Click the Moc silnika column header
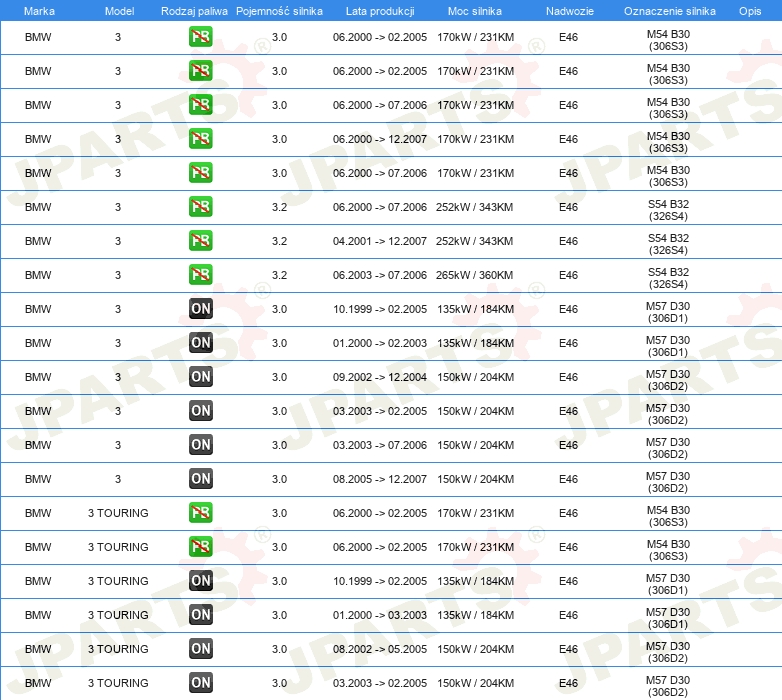 [x=475, y=11]
